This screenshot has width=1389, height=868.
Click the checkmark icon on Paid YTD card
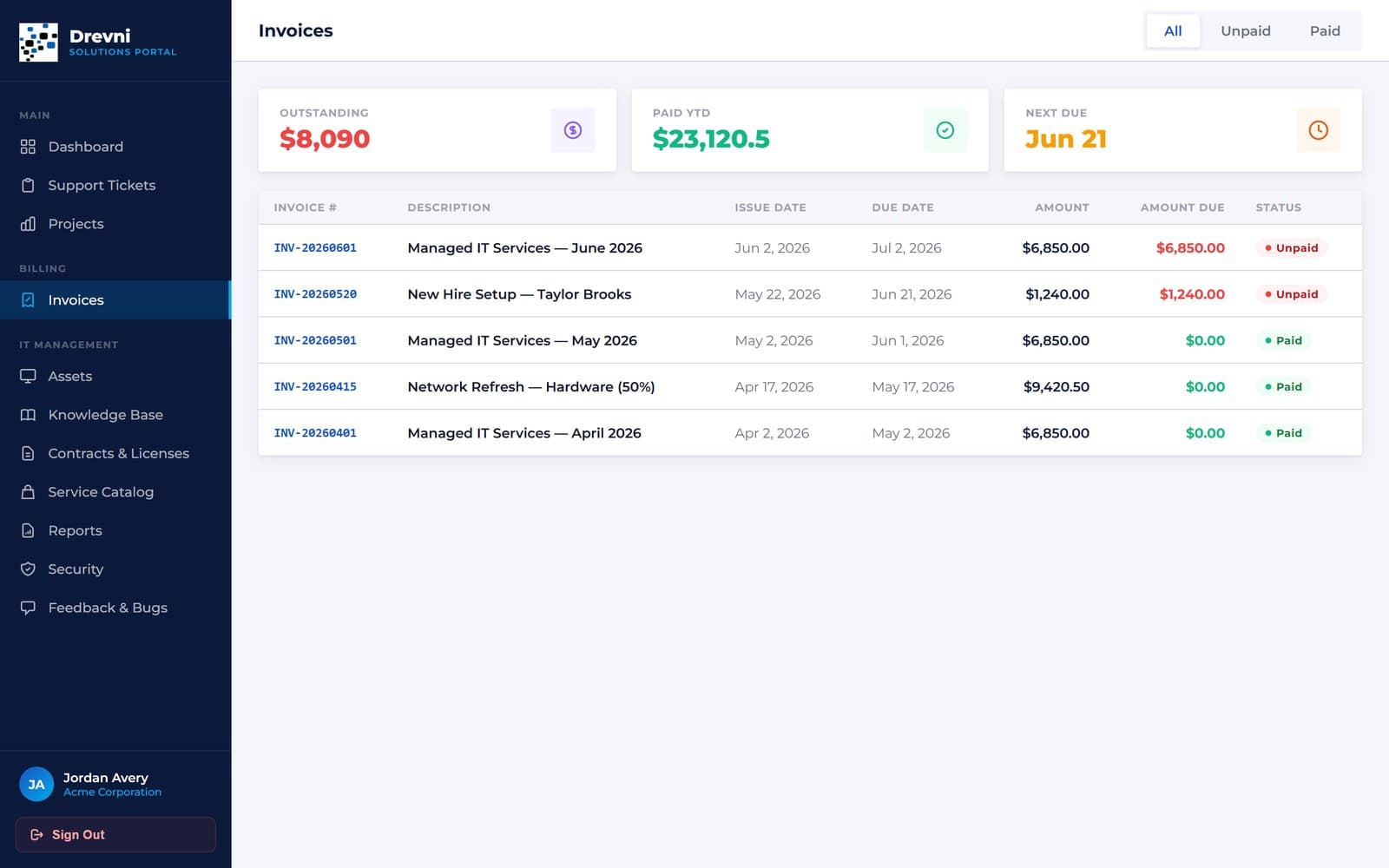tap(945, 130)
